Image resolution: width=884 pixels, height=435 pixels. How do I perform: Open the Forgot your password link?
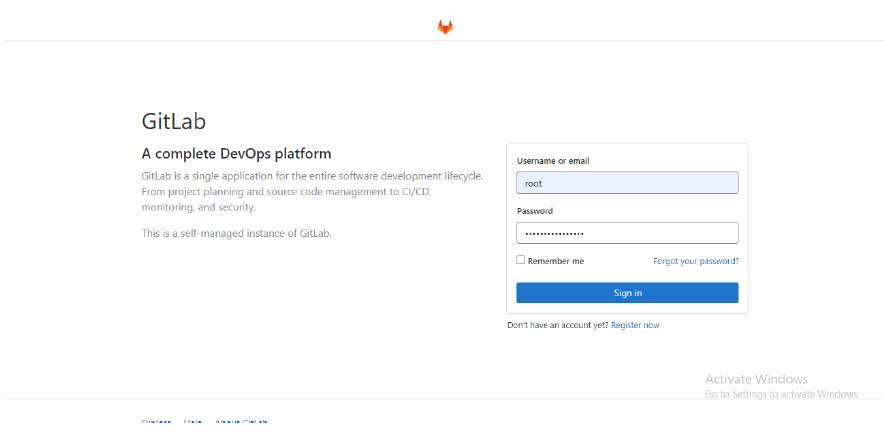pyautogui.click(x=696, y=261)
